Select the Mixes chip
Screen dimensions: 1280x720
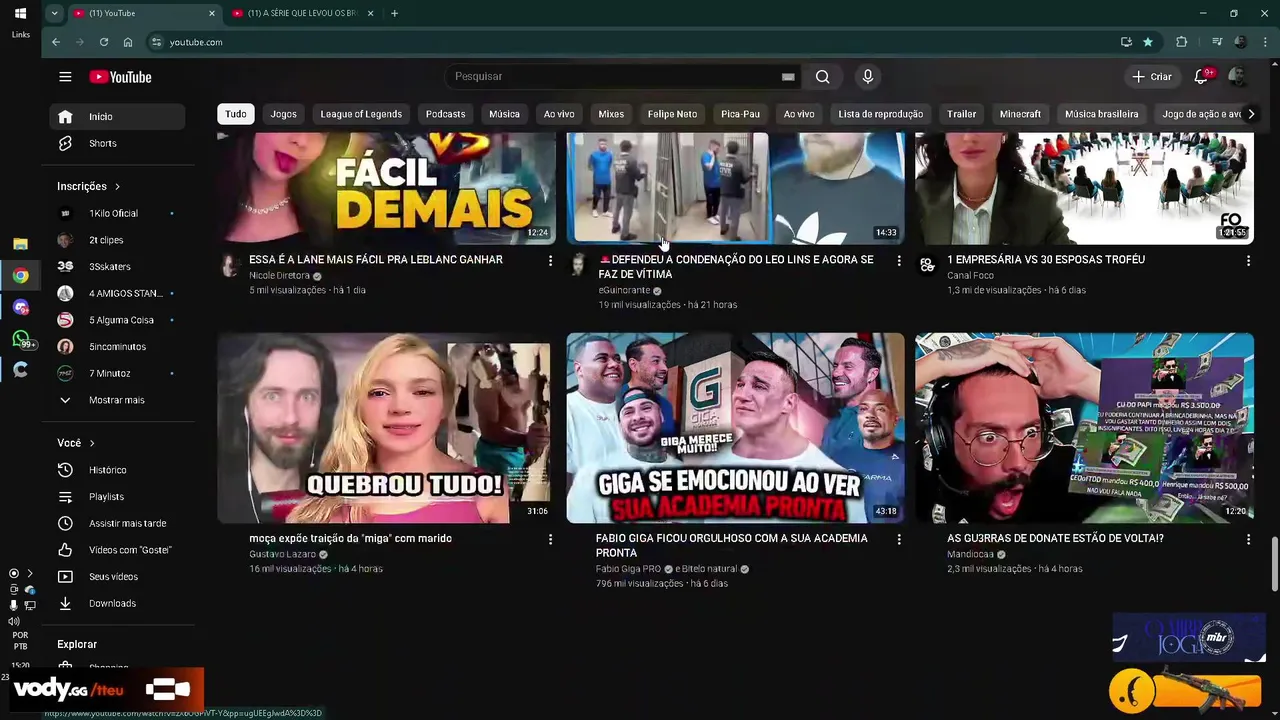(x=611, y=114)
